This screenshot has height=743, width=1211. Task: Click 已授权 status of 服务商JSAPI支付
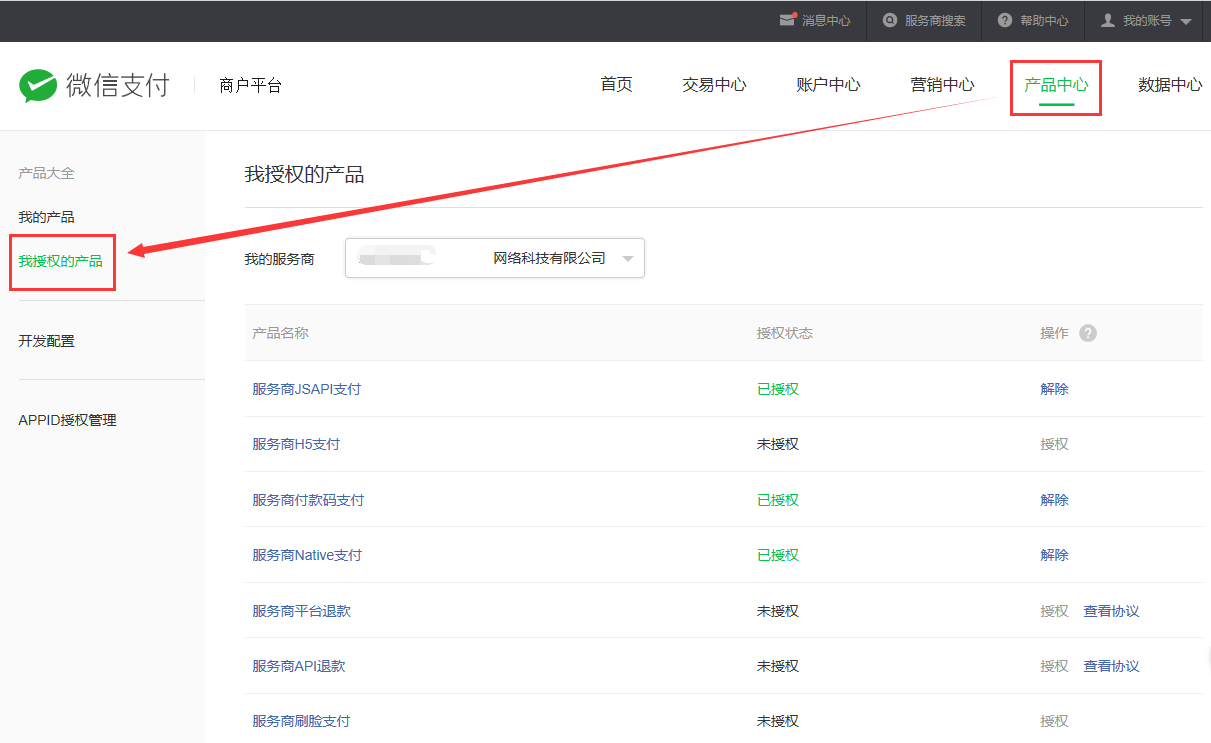[x=778, y=389]
